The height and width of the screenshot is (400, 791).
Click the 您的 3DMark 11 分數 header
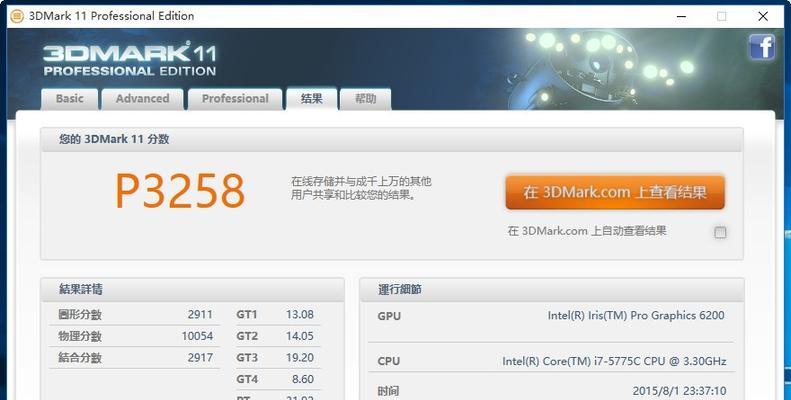click(x=391, y=140)
